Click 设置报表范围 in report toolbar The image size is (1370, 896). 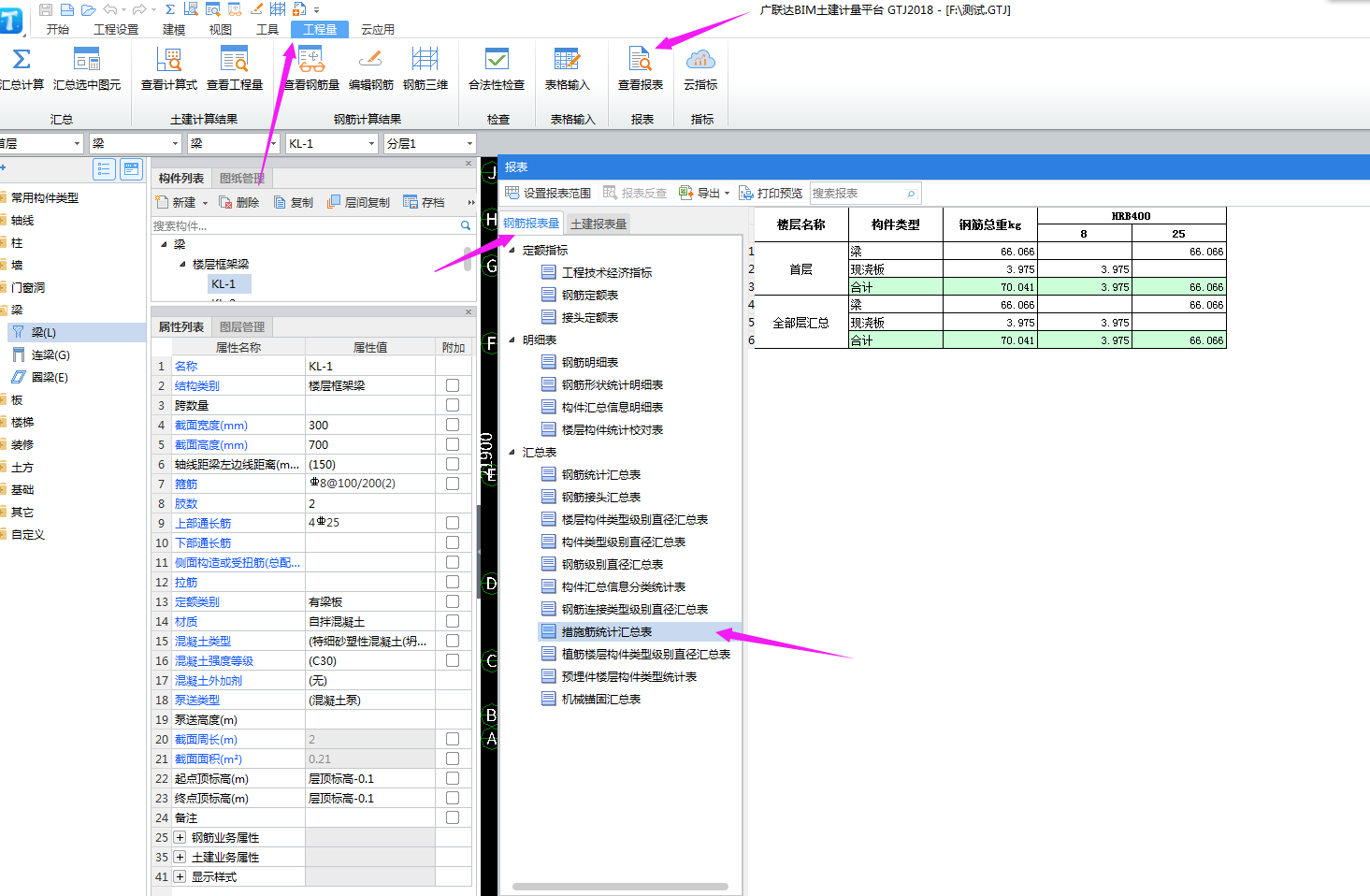[548, 193]
